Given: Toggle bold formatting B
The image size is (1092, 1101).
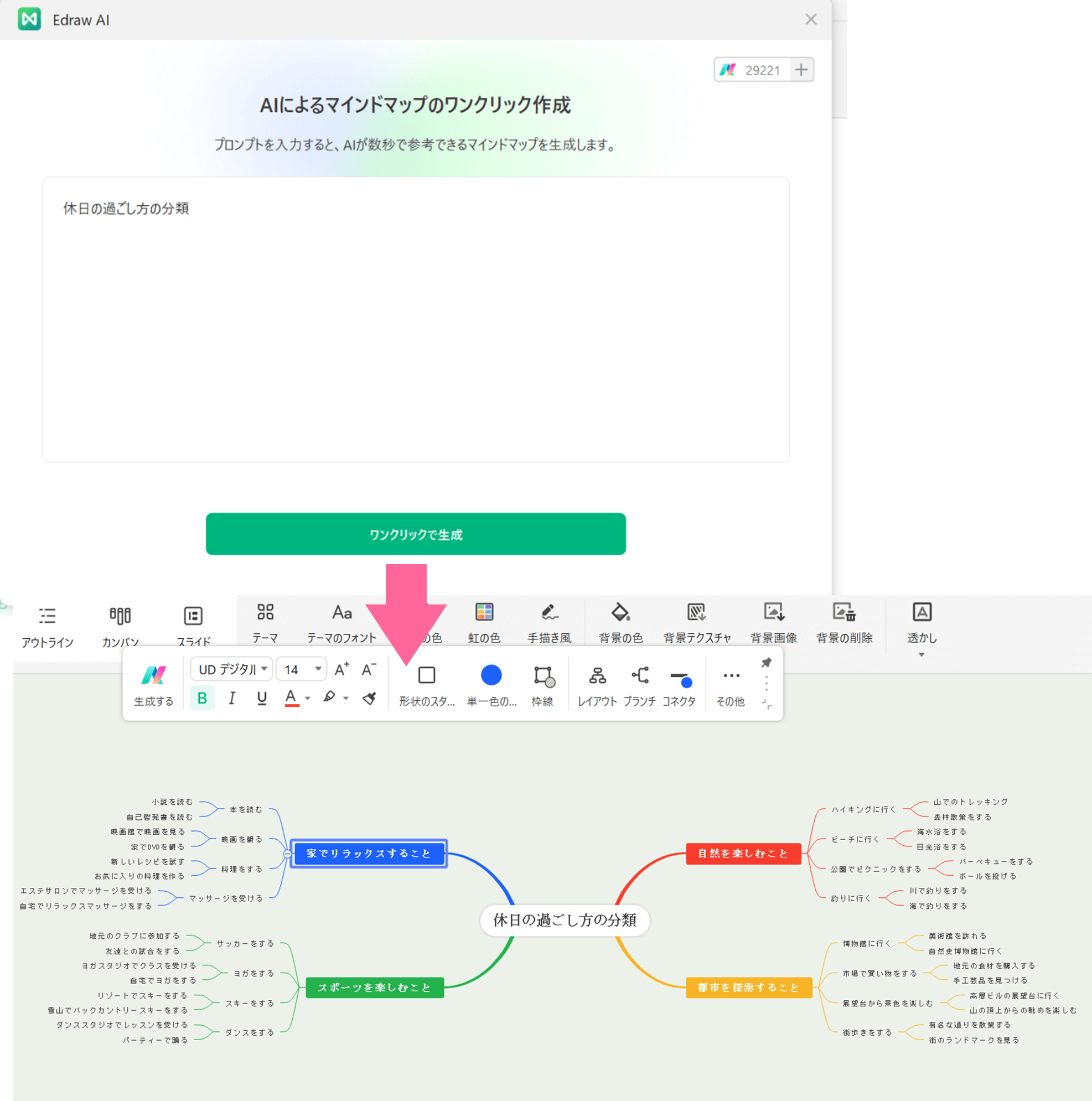Looking at the screenshot, I should pyautogui.click(x=202, y=698).
